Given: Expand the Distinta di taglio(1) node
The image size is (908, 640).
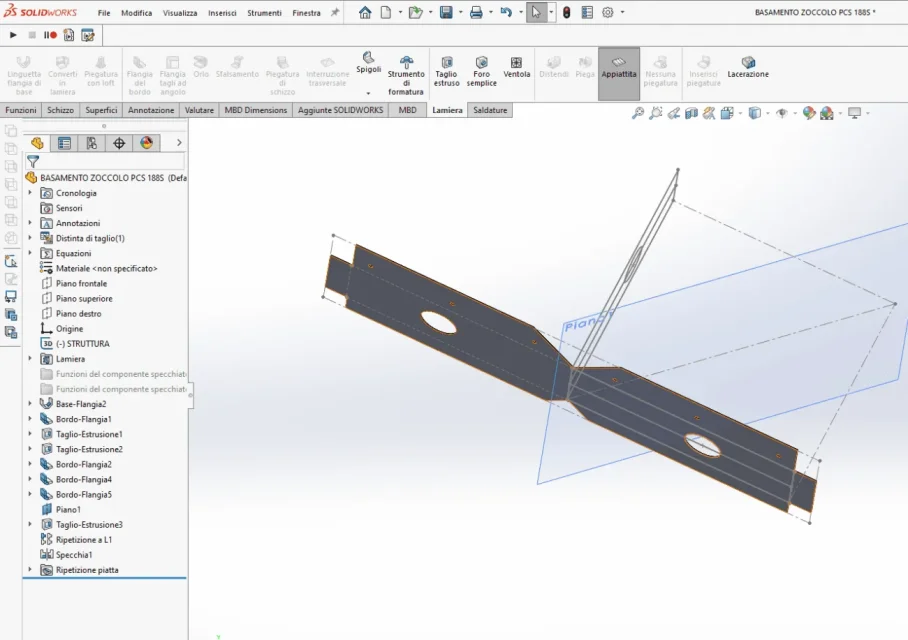Looking at the screenshot, I should (30, 238).
